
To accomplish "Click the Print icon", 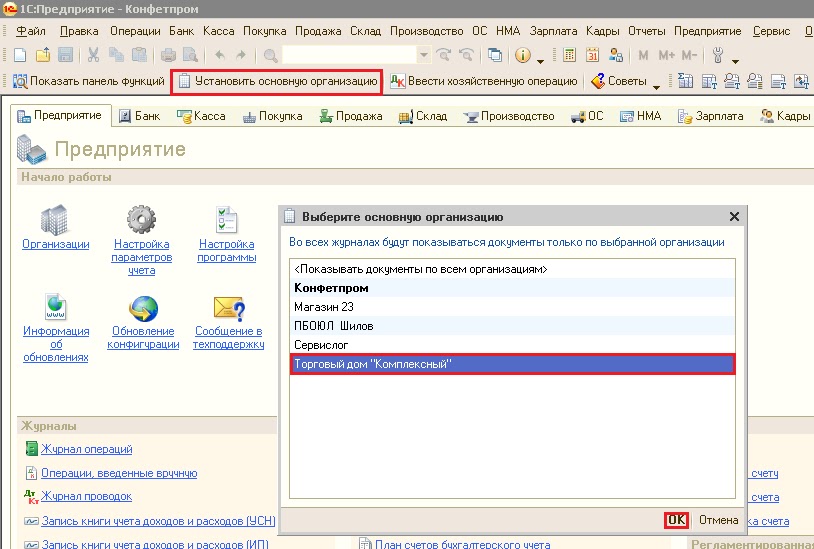I will tap(168, 54).
